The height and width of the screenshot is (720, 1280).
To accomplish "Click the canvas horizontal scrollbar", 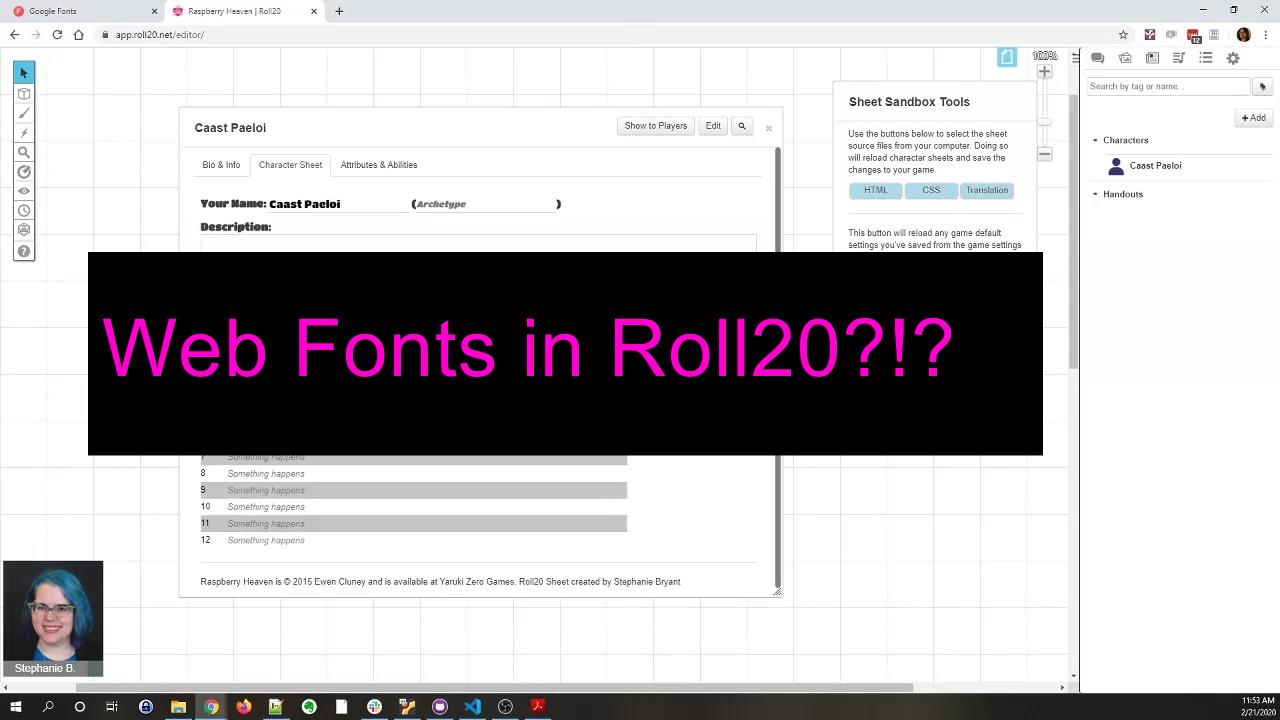I will 494,687.
